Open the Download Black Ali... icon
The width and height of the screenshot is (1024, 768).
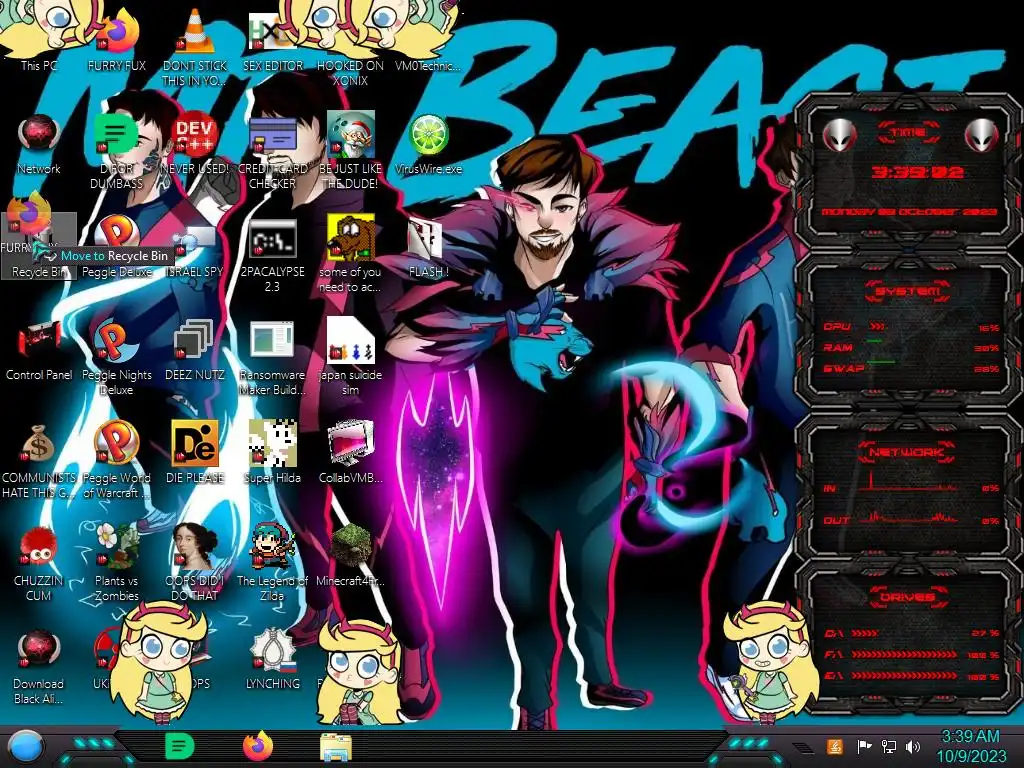tap(39, 650)
